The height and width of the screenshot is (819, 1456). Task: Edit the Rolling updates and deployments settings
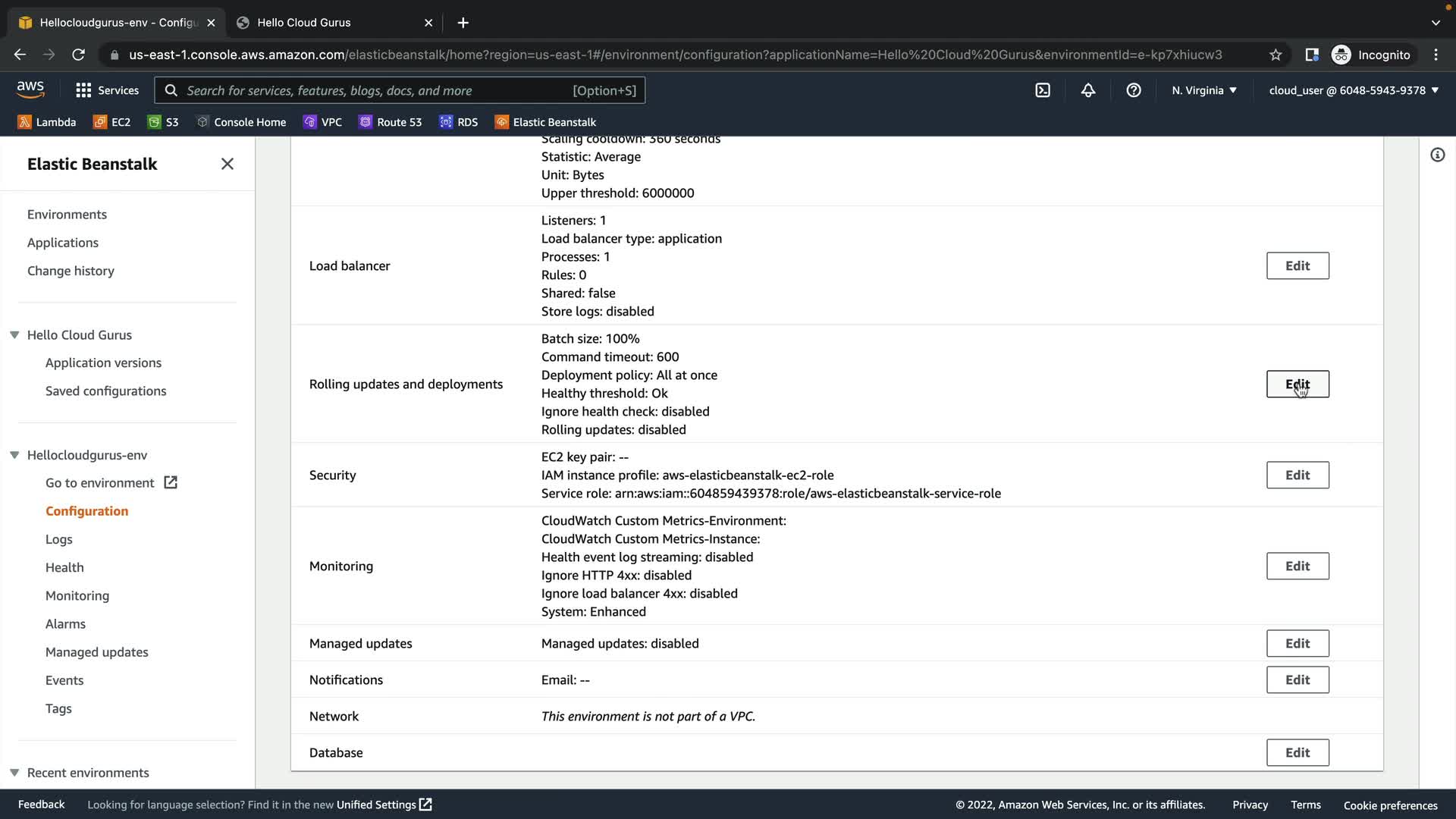click(1297, 384)
